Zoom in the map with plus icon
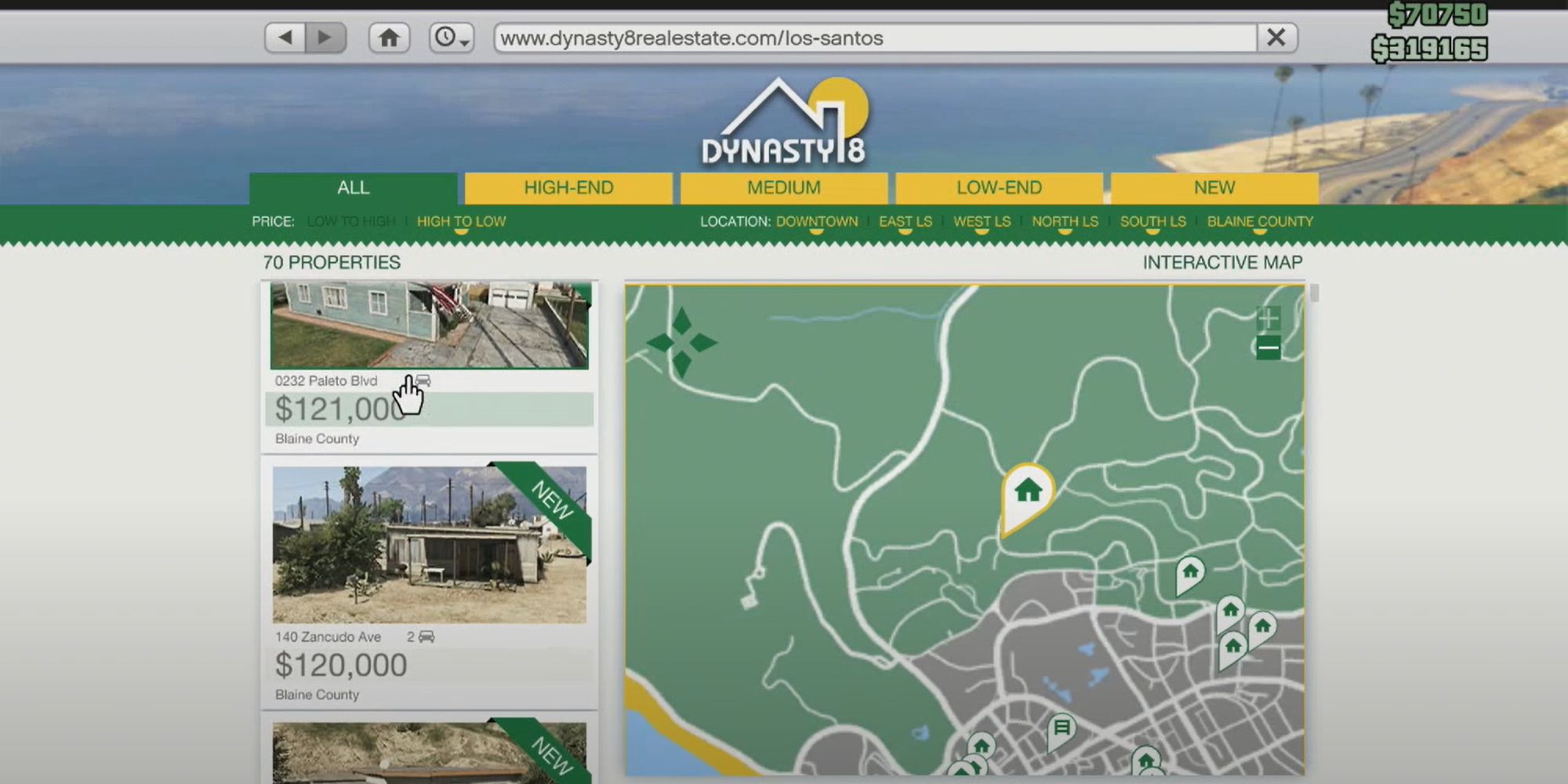1568x784 pixels. click(x=1268, y=318)
